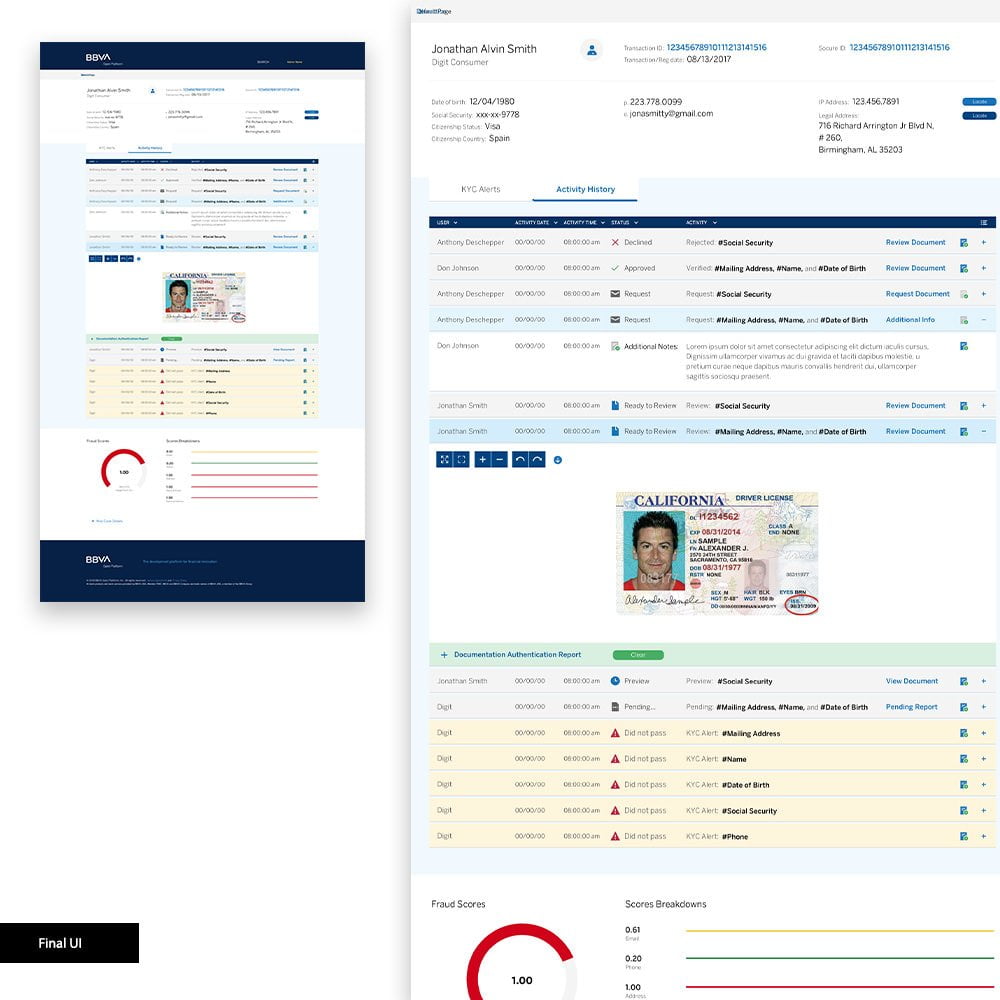
Task: Open the User column sort dropdown
Action: (456, 222)
